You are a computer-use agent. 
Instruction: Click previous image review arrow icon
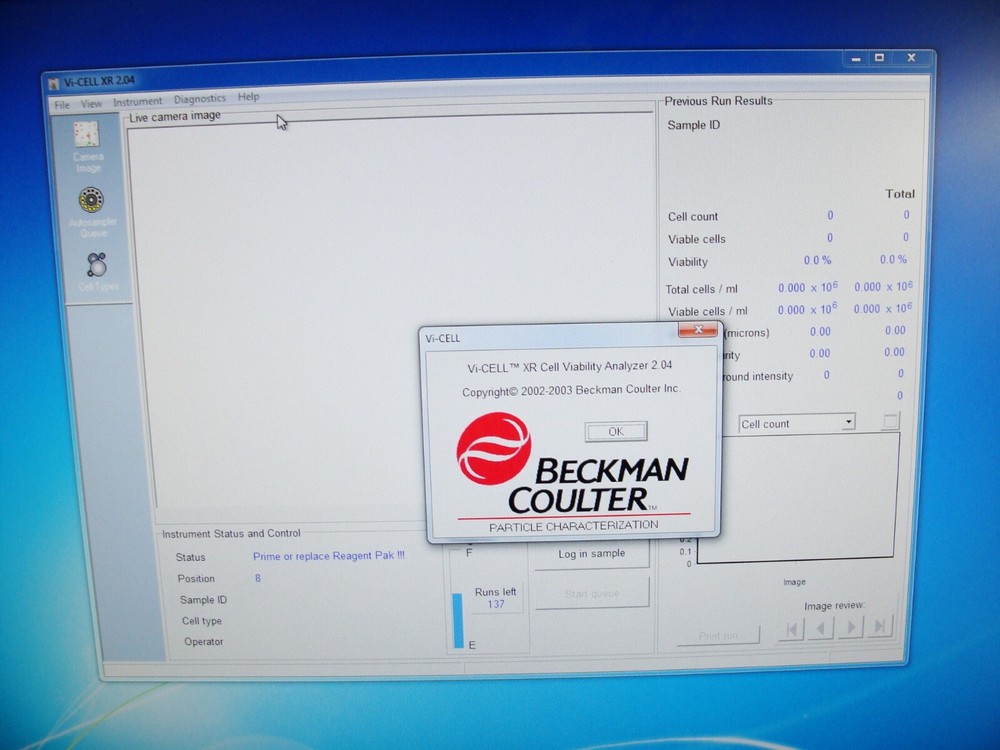tap(821, 626)
